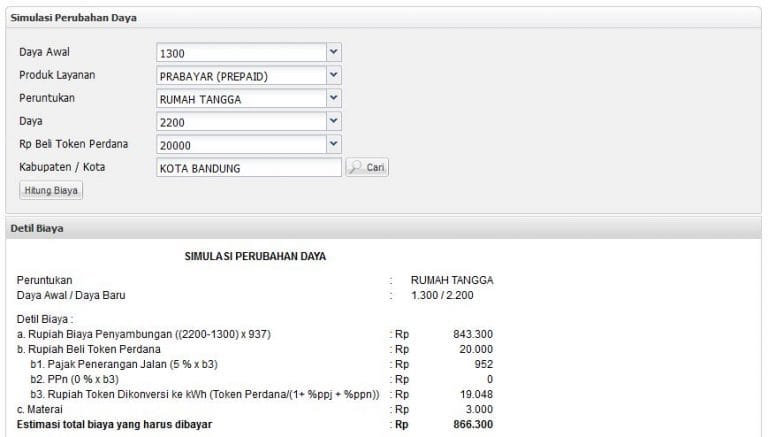The width and height of the screenshot is (768, 437).
Task: Click the Rupiah Beli Token Perdana row text
Action: click(x=89, y=349)
